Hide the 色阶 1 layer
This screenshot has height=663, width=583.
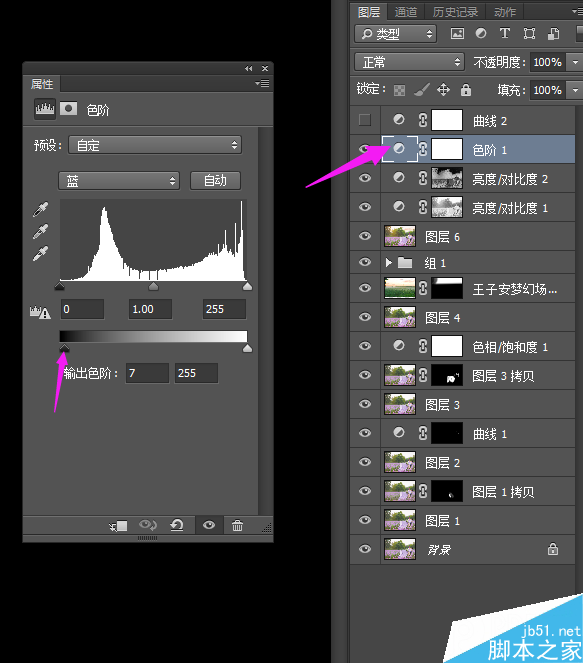(364, 149)
